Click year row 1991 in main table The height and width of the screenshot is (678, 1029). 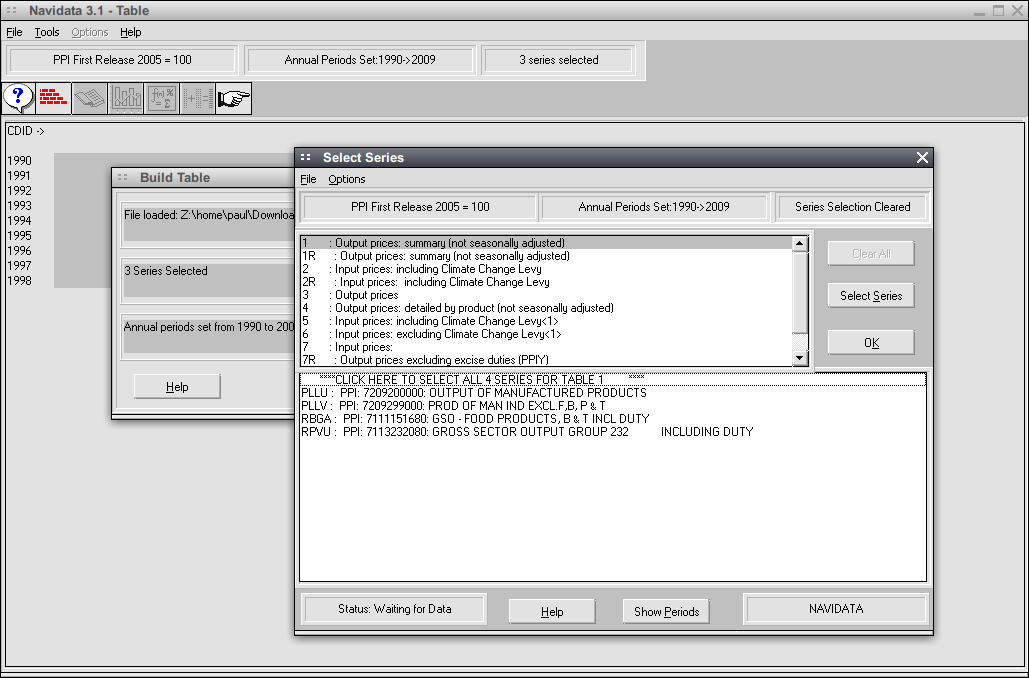click(19, 176)
